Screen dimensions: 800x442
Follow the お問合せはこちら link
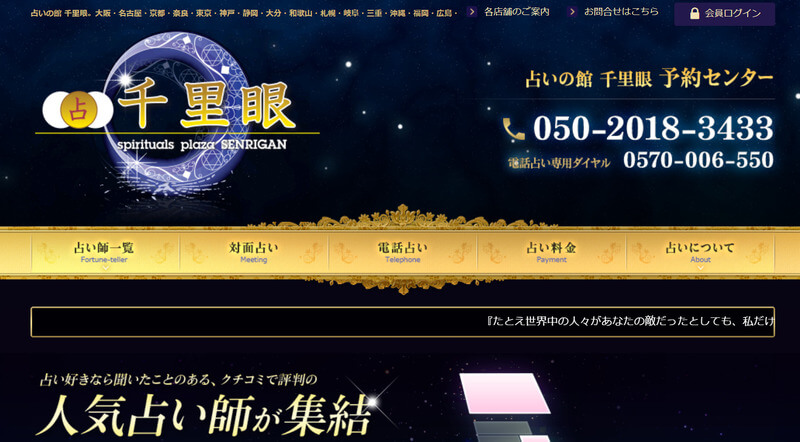click(x=621, y=11)
